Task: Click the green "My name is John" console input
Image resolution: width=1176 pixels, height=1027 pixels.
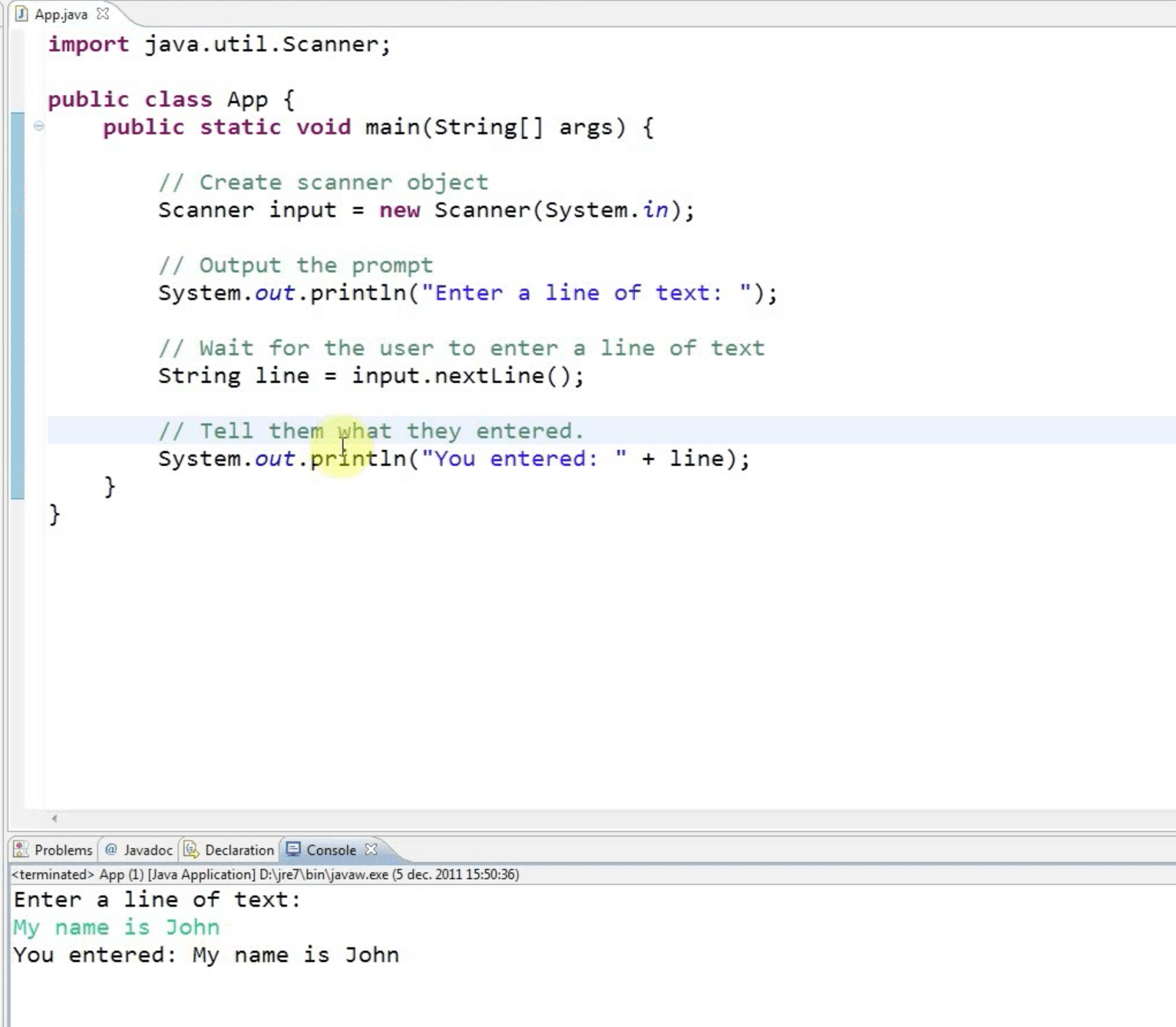Action: pos(117,927)
